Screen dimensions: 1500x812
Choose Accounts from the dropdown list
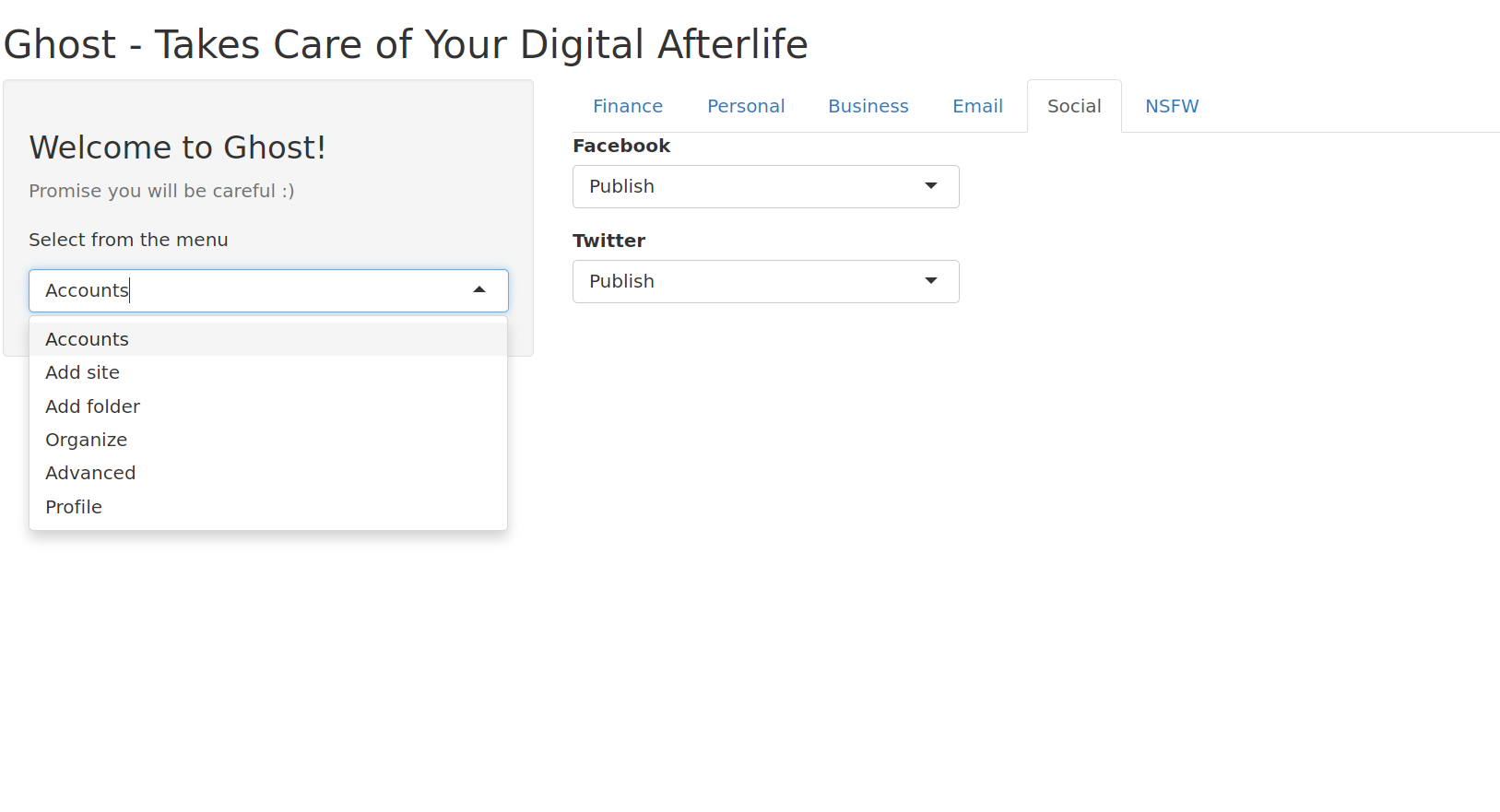tap(88, 339)
